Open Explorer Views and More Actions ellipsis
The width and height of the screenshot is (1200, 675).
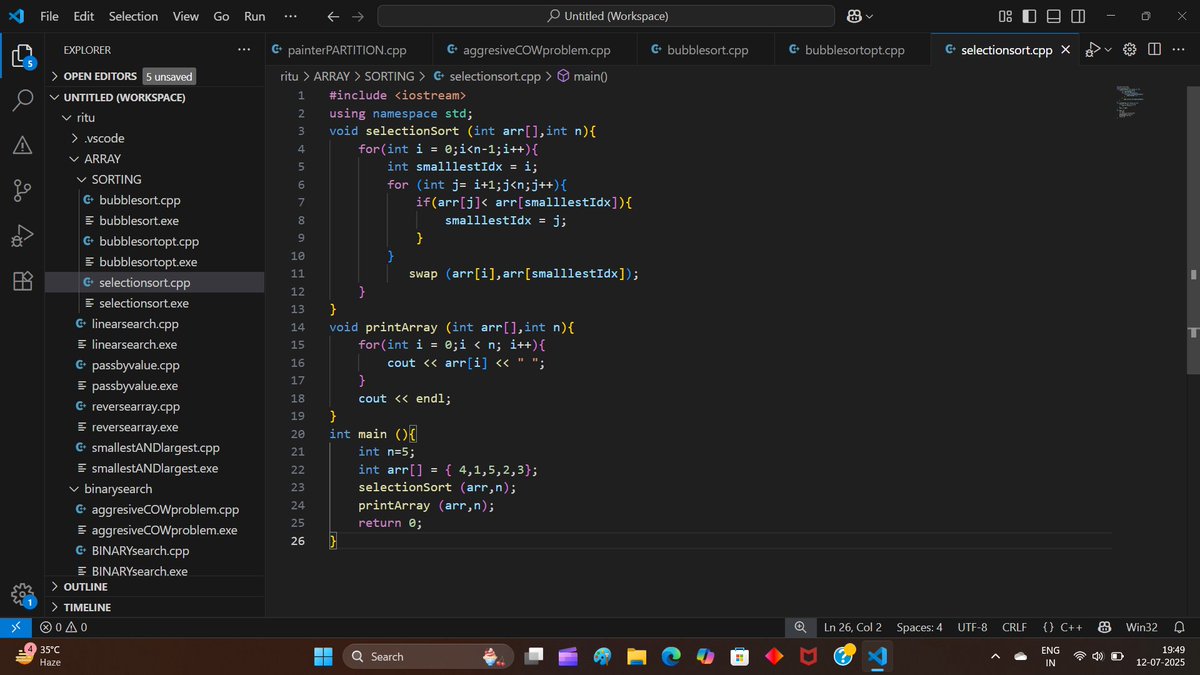tap(244, 49)
